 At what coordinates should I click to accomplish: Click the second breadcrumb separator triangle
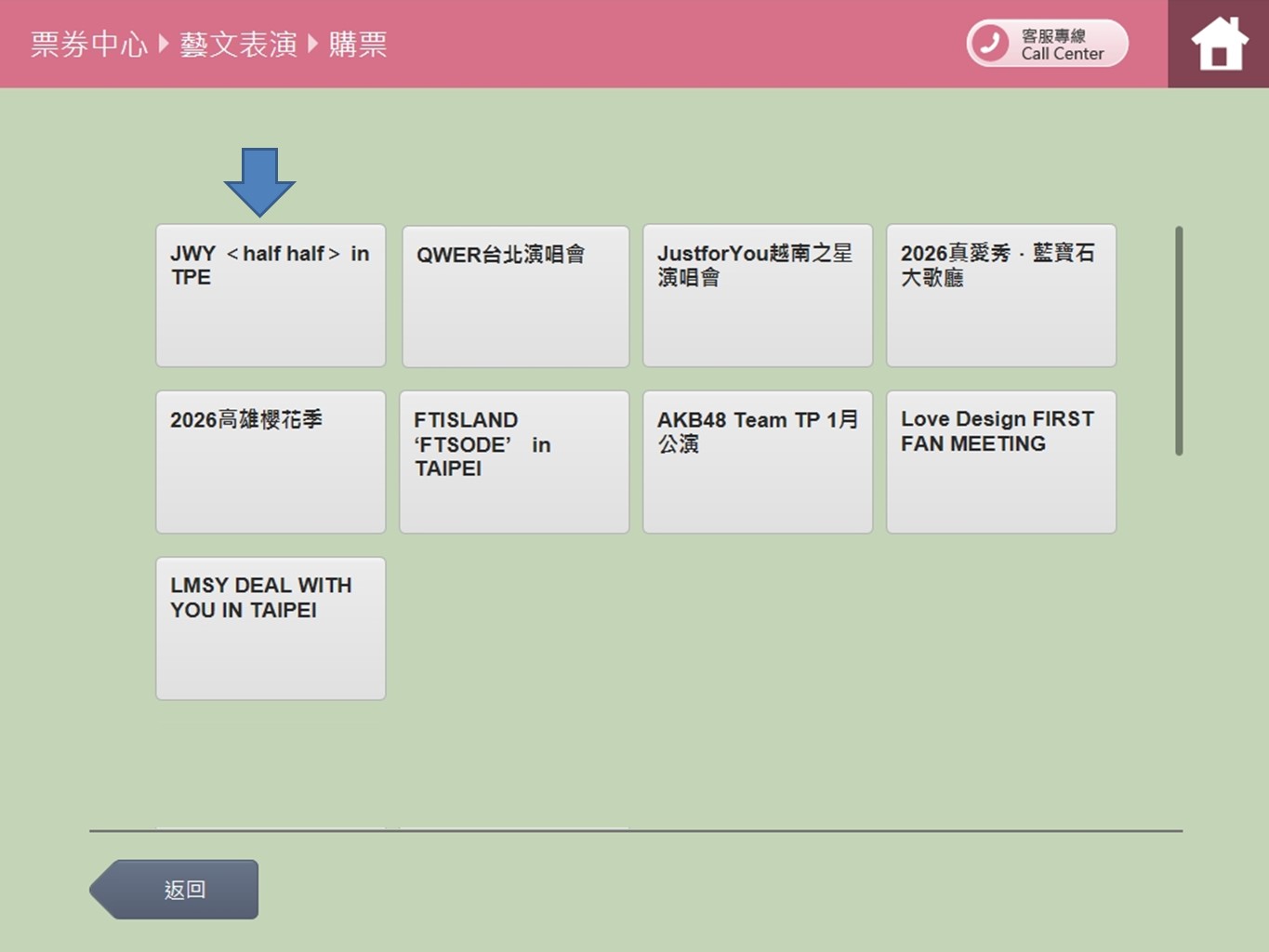tap(312, 44)
